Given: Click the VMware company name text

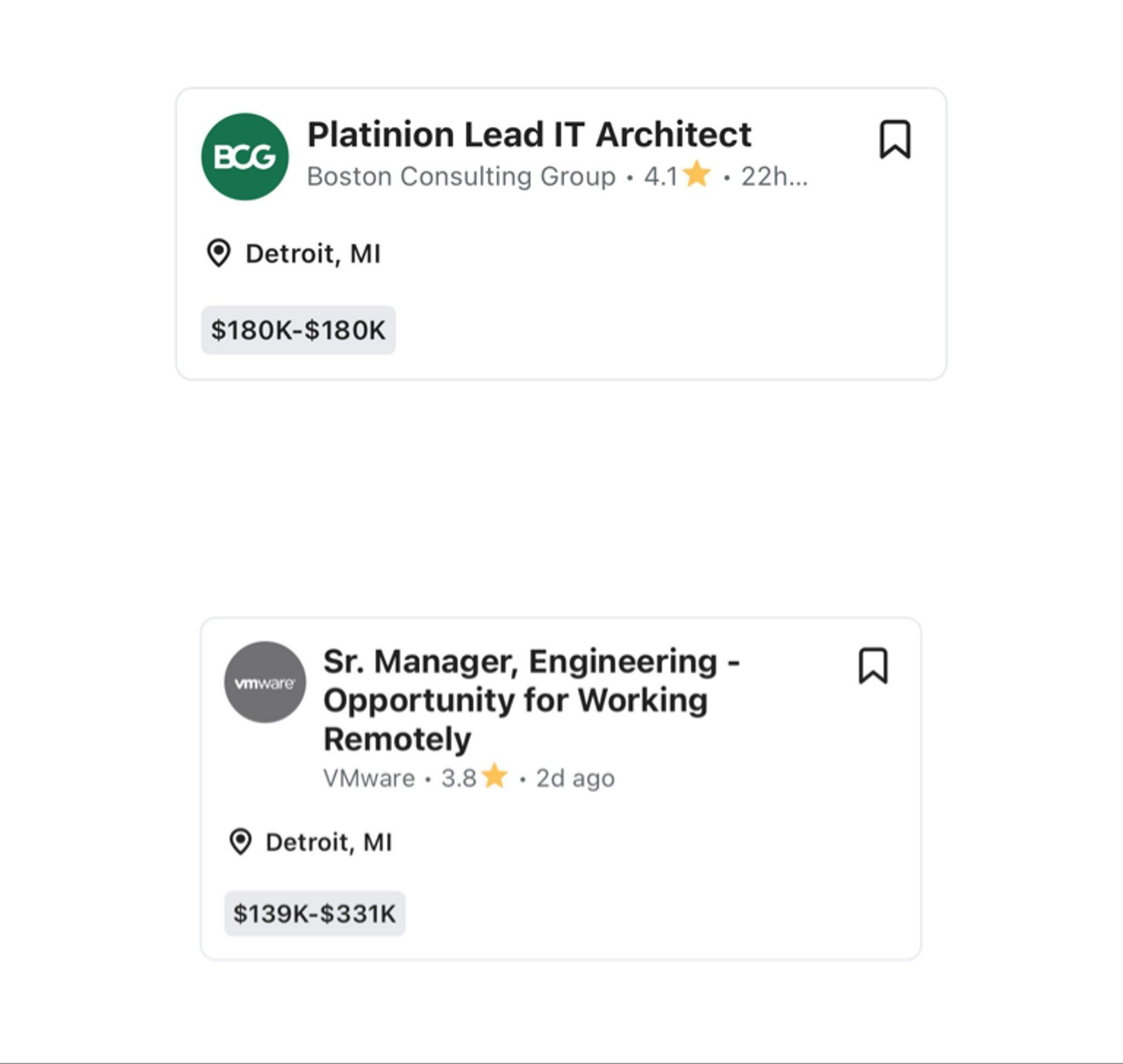Looking at the screenshot, I should (369, 778).
